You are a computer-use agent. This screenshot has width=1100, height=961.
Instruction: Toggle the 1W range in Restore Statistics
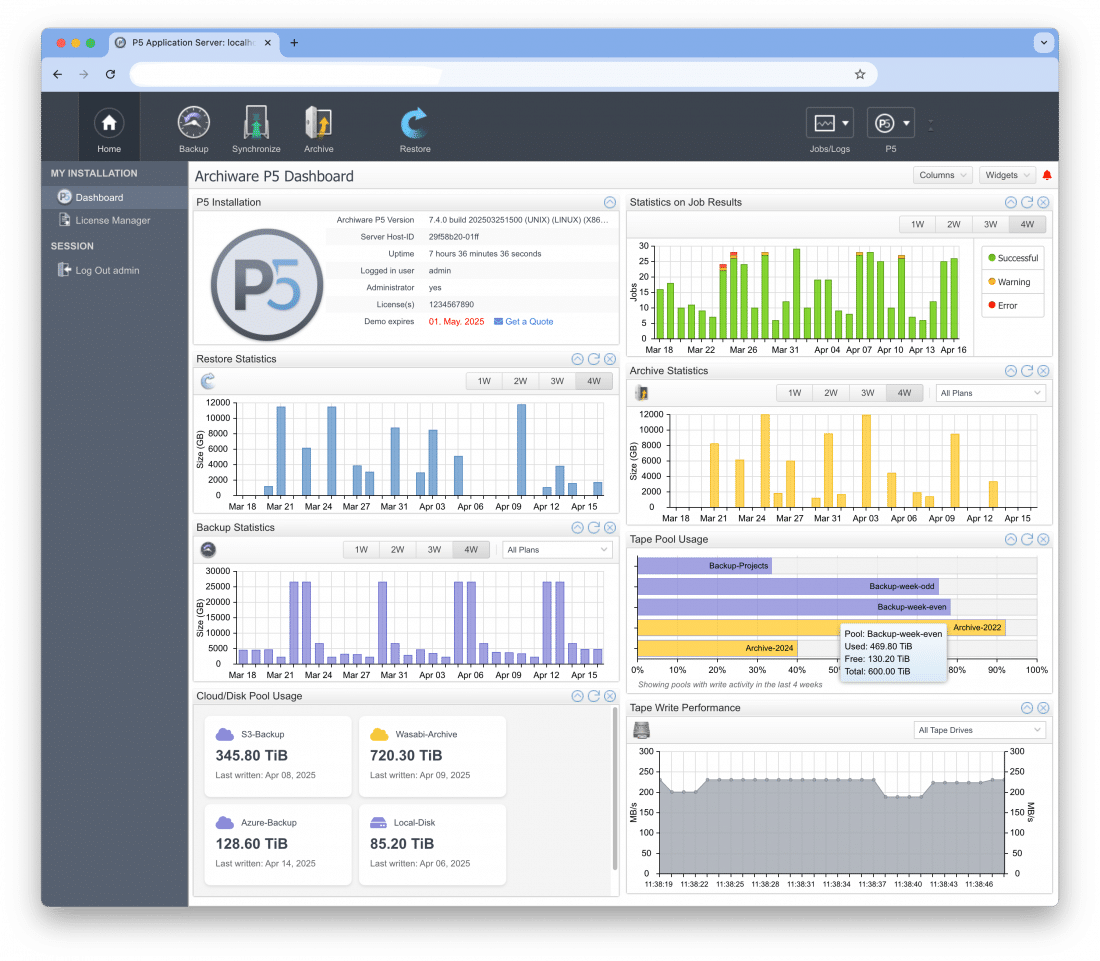pos(484,380)
